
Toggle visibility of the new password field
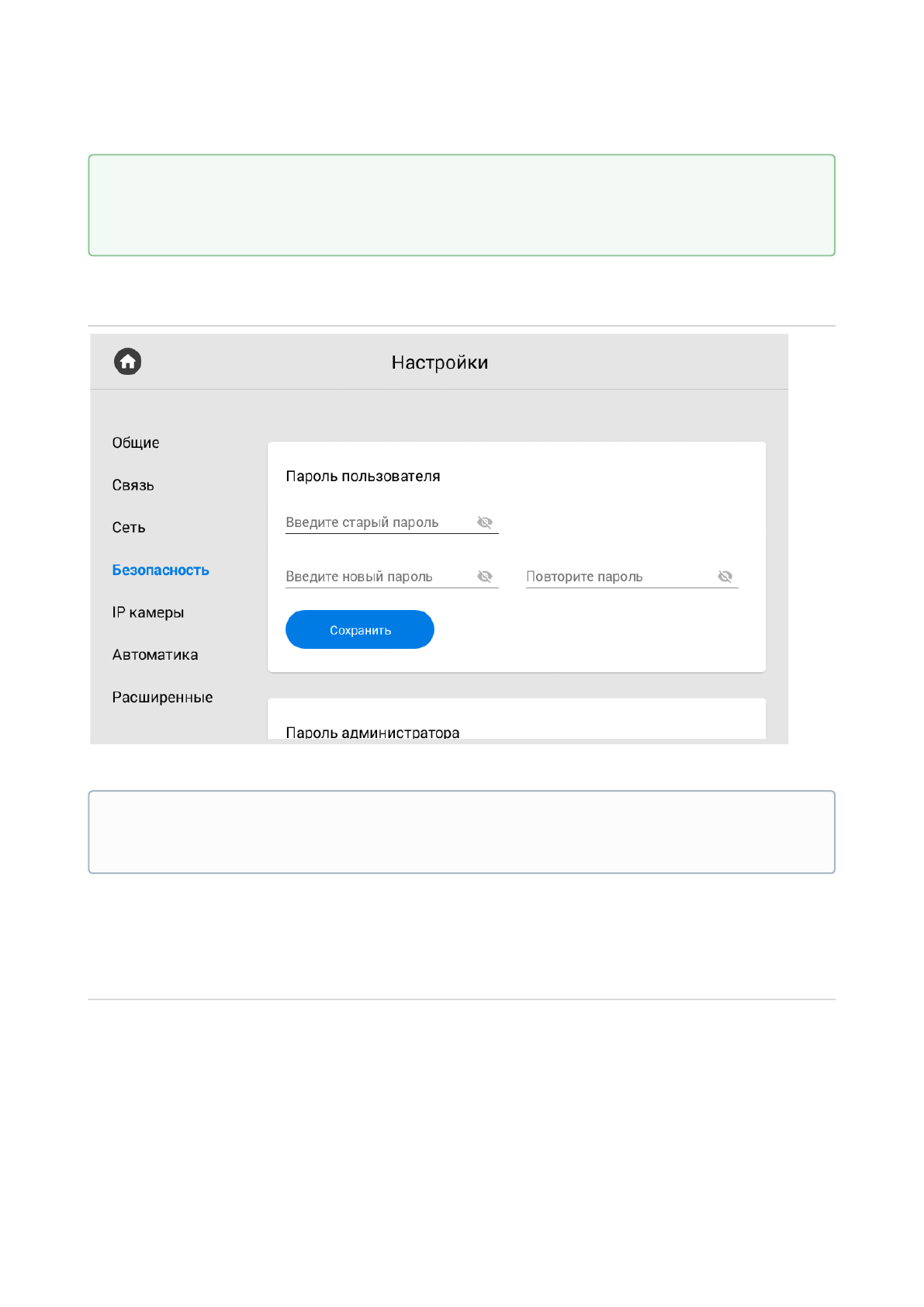click(x=485, y=577)
